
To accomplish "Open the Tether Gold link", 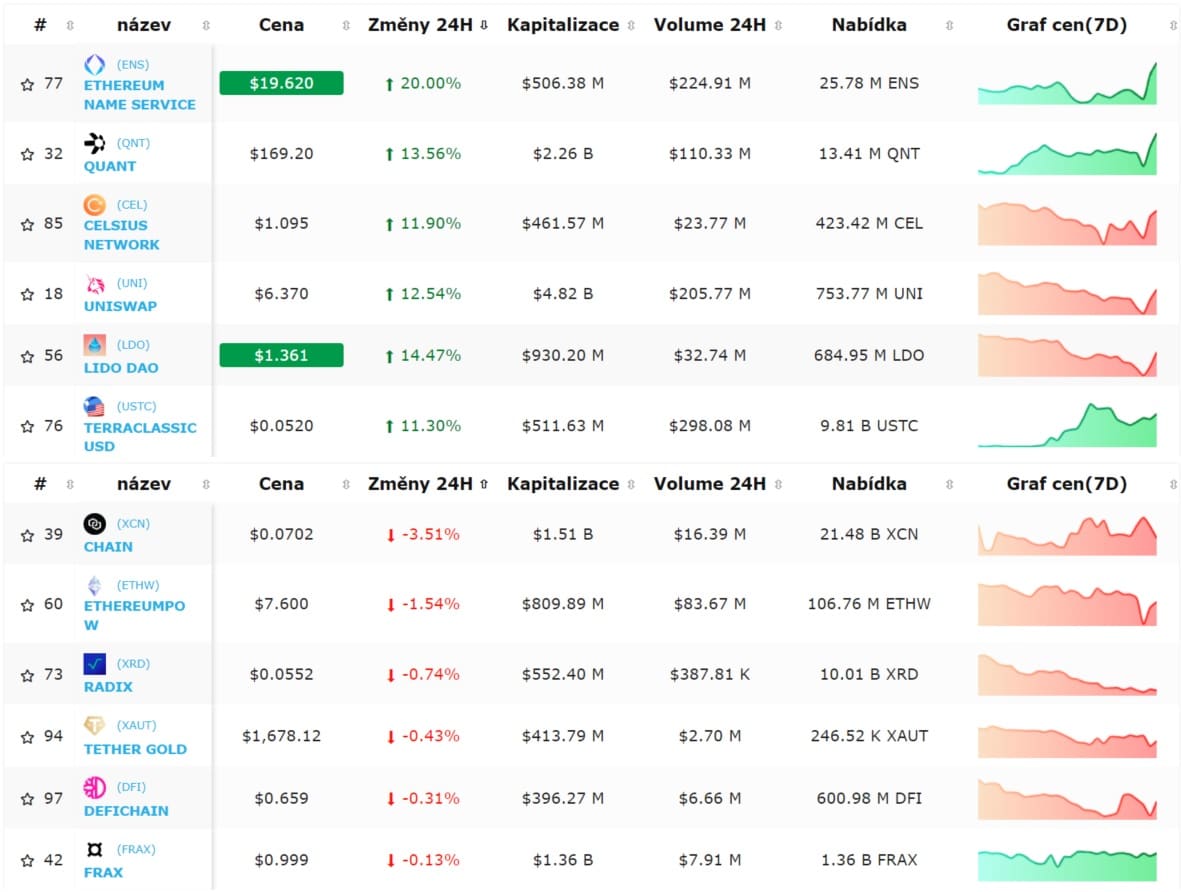I will click(136, 749).
